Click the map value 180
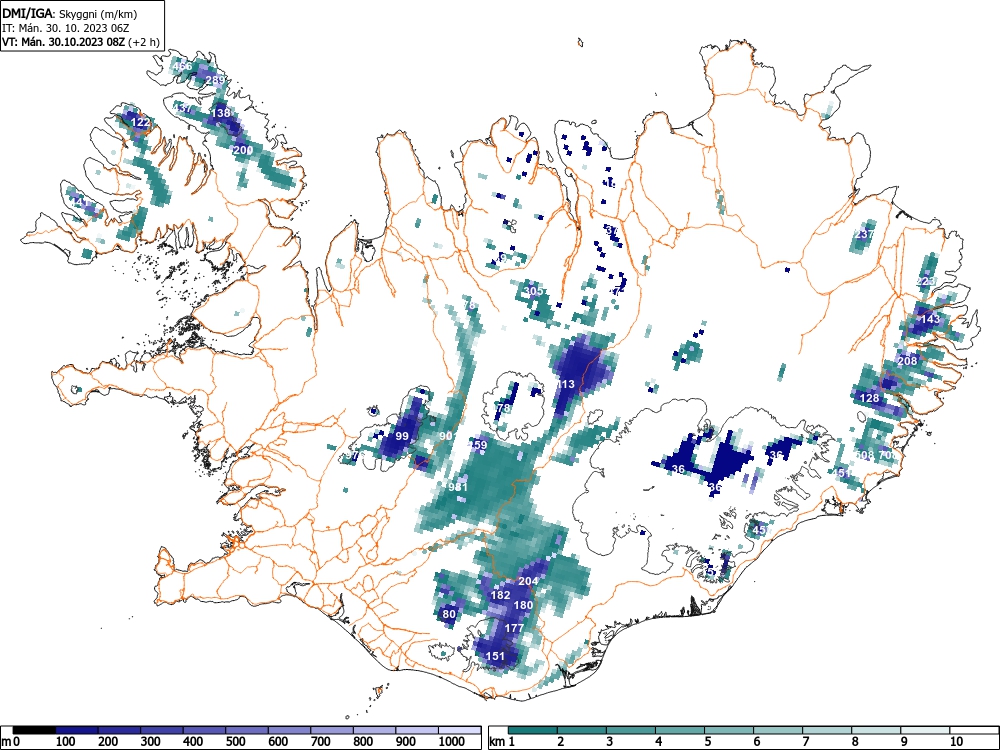Image resolution: width=1000 pixels, height=750 pixels. pos(523,605)
